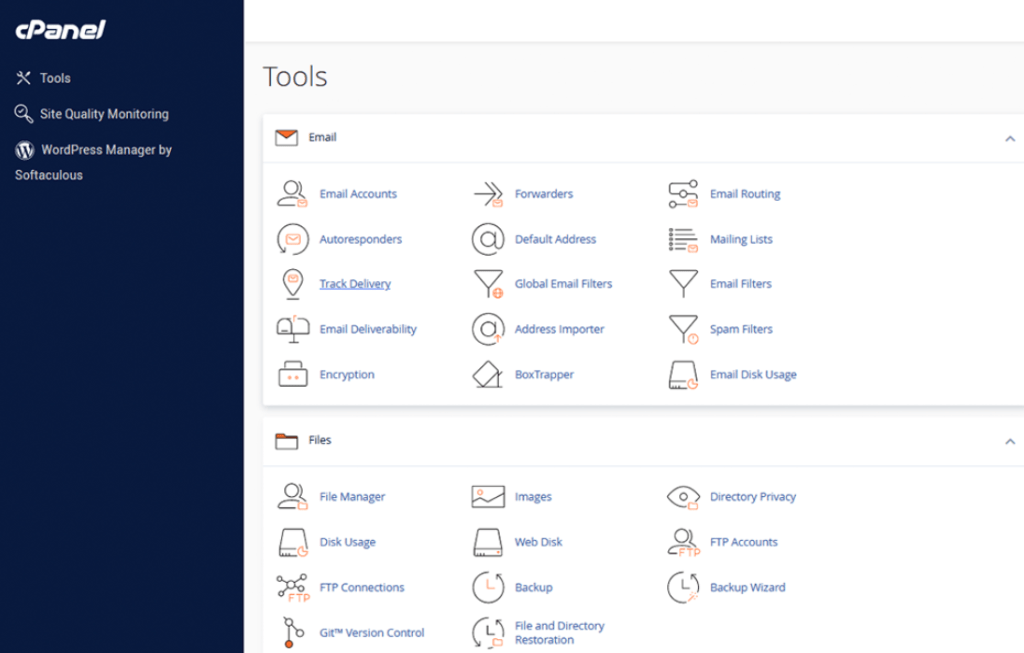The image size is (1024, 653).
Task: Click the FTP Connections icon
Action: click(293, 588)
